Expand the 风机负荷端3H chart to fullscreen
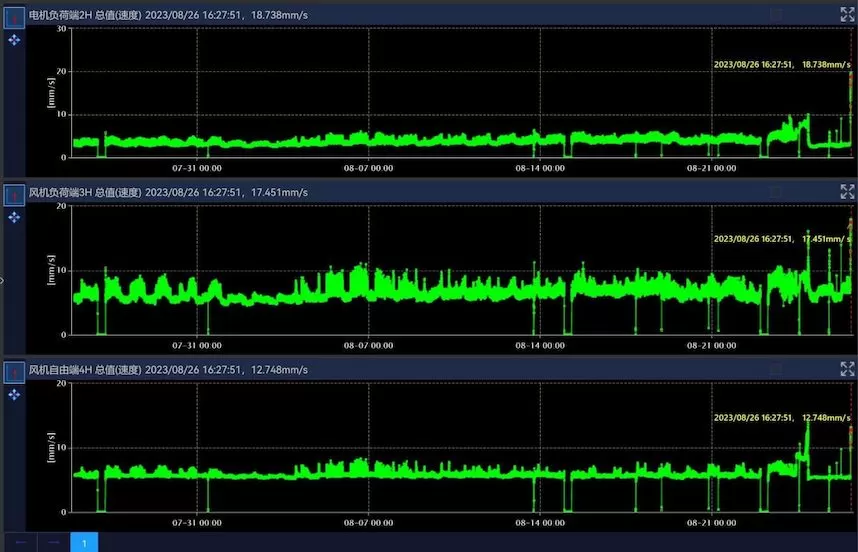858x552 pixels. (x=846, y=191)
